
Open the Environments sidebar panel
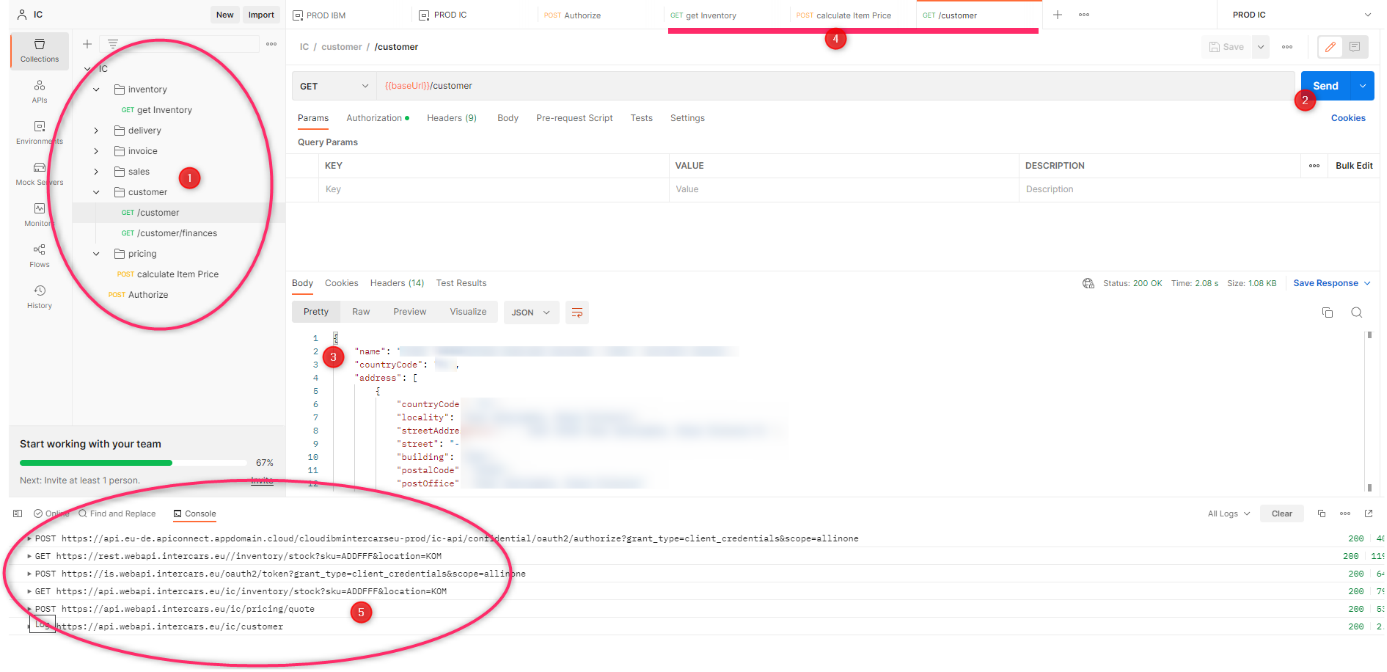40,132
